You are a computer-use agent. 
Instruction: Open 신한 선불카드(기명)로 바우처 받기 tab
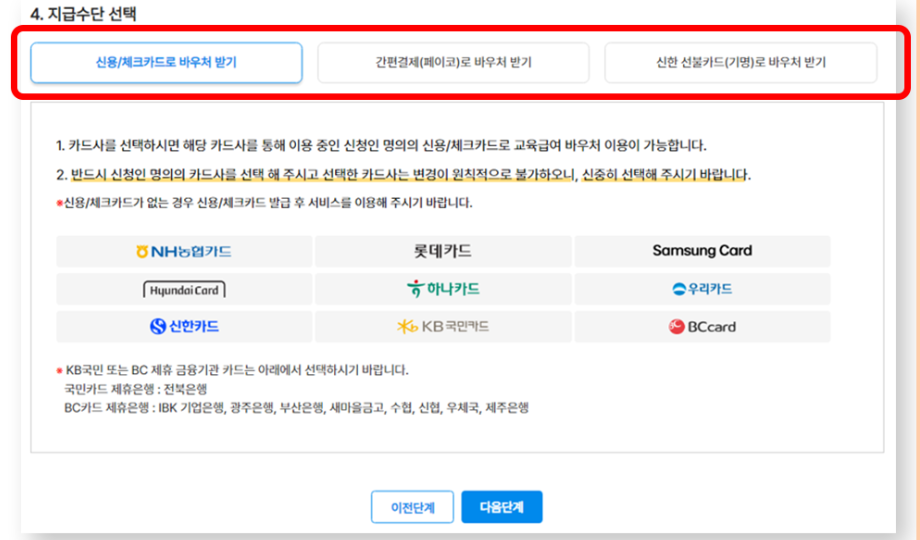pyautogui.click(x=740, y=62)
